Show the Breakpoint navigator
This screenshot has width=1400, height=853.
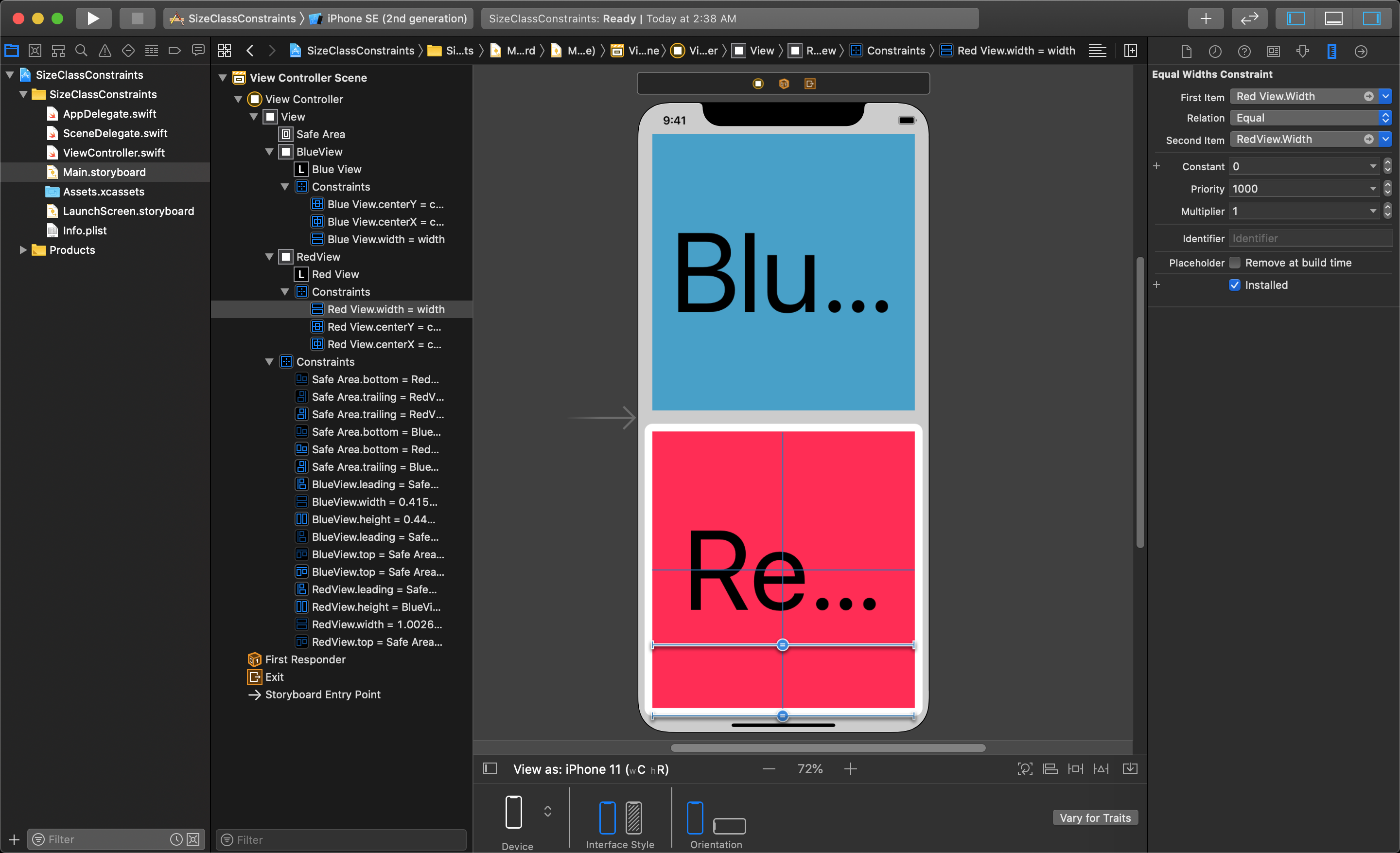pos(175,51)
